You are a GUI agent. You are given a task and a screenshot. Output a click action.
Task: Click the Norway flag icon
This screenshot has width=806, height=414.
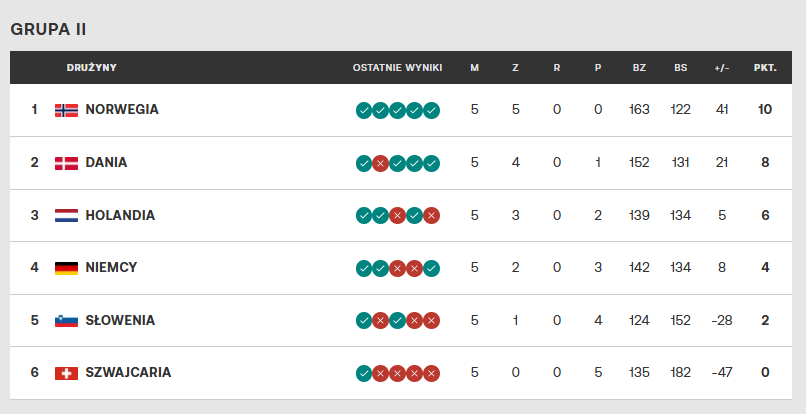click(66, 110)
